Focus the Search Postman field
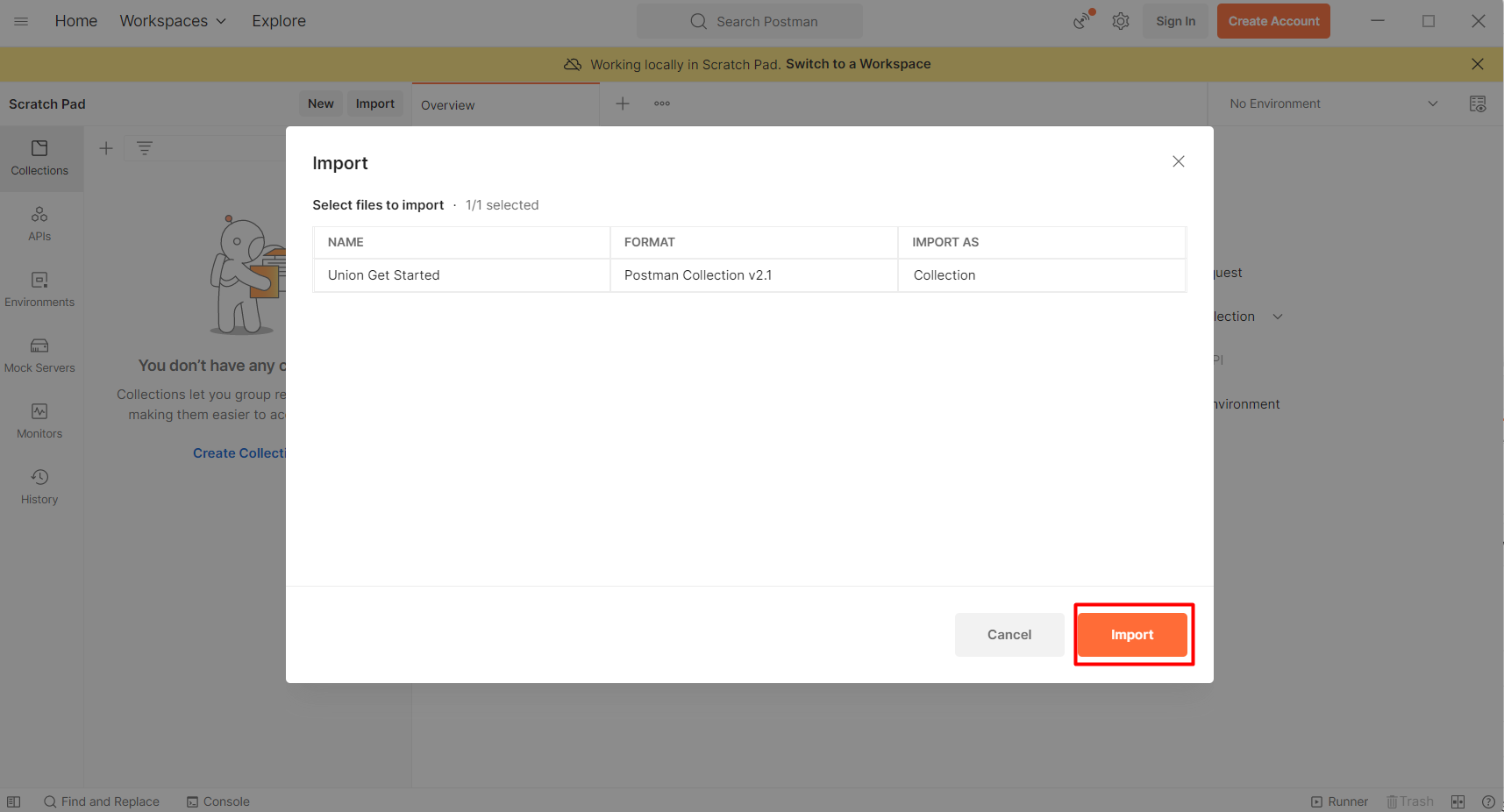 click(x=750, y=21)
